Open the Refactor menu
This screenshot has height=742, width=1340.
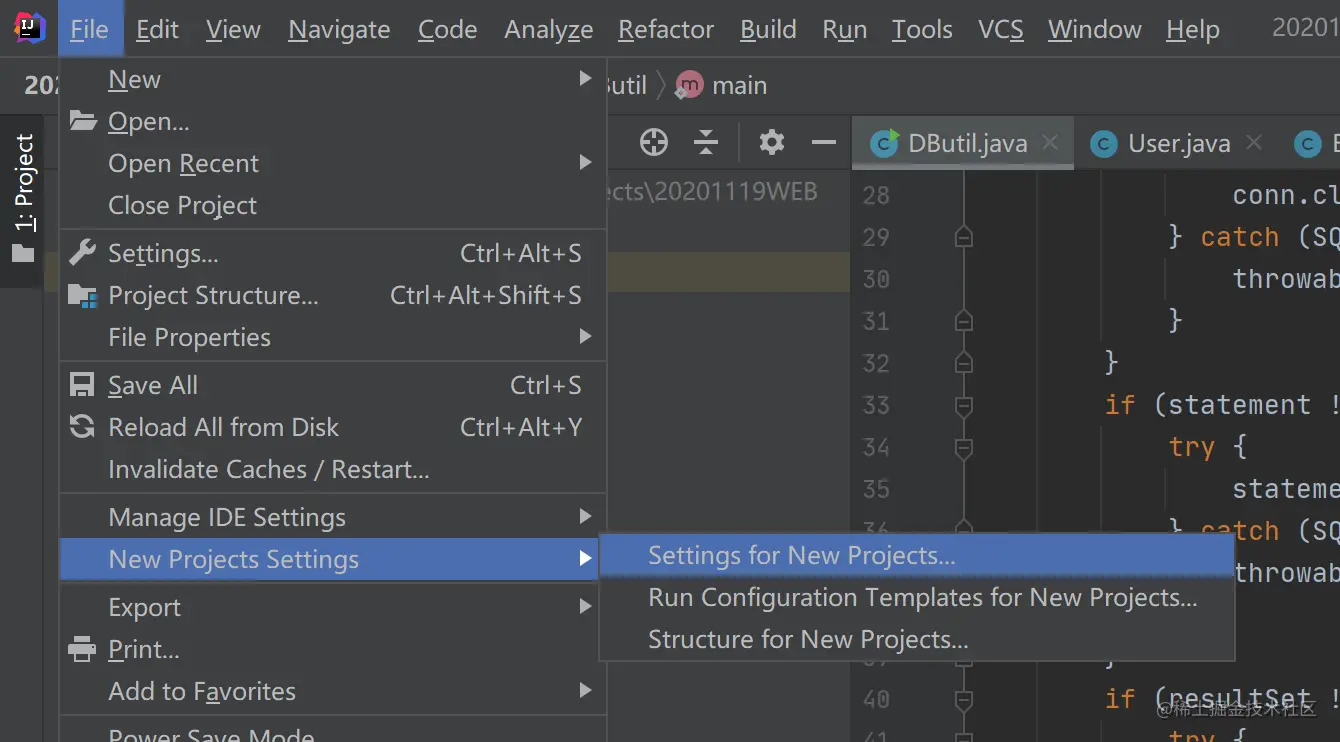click(665, 30)
